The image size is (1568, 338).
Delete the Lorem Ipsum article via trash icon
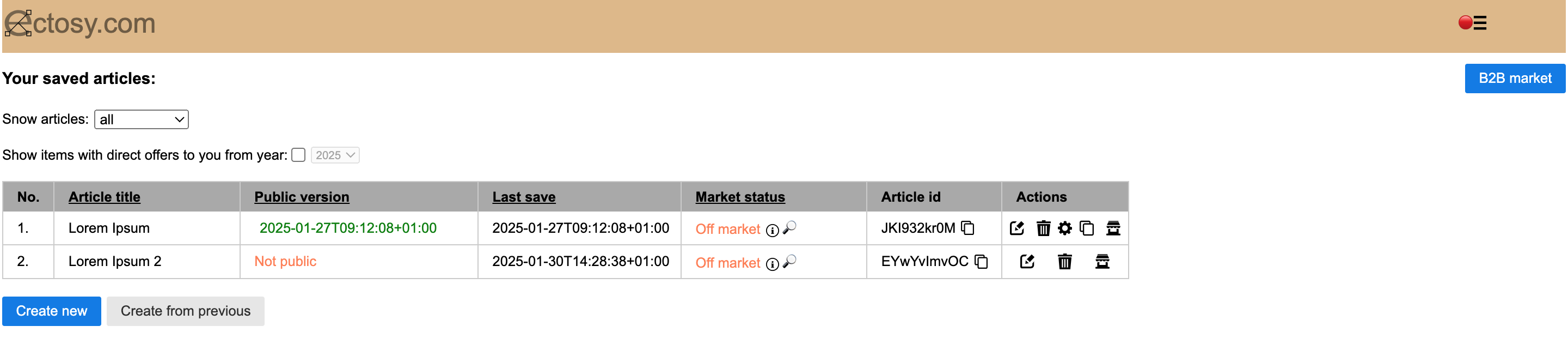coord(1043,228)
